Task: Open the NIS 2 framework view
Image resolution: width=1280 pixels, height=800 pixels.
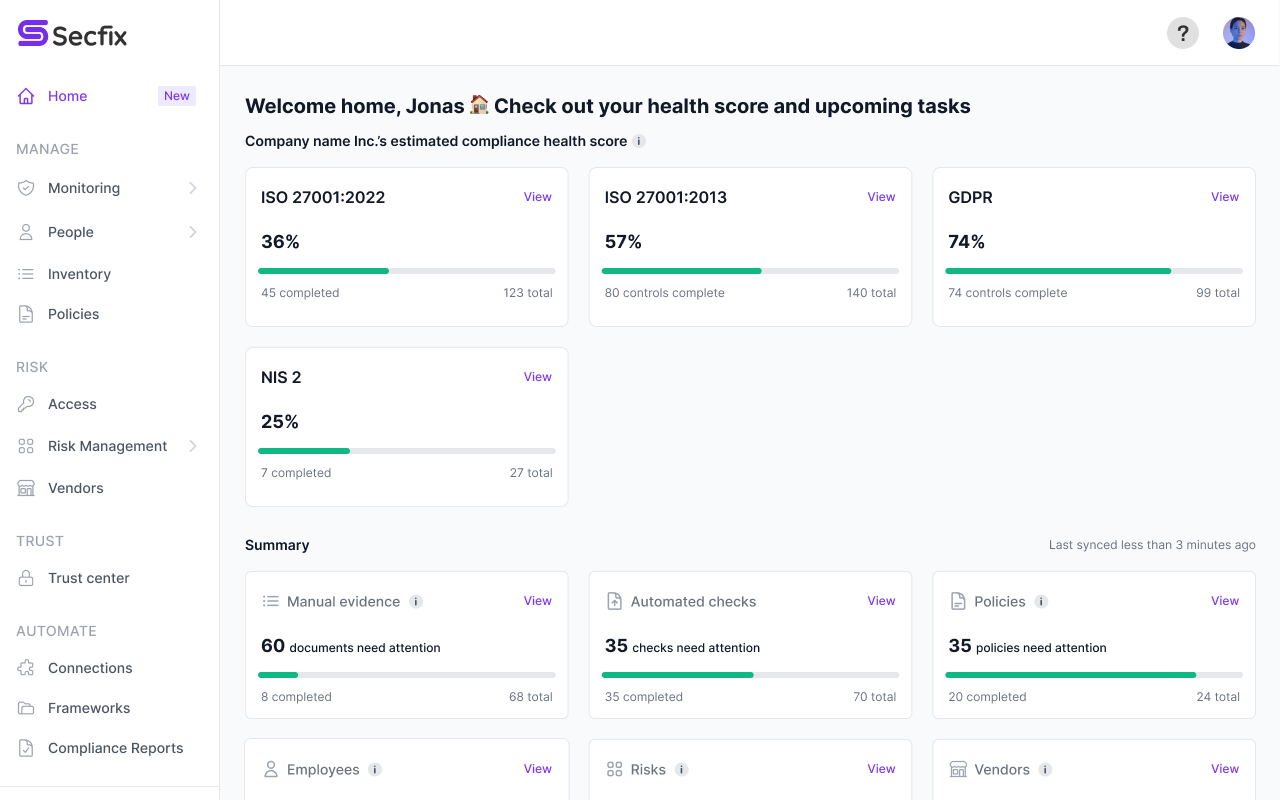Action: [x=537, y=376]
